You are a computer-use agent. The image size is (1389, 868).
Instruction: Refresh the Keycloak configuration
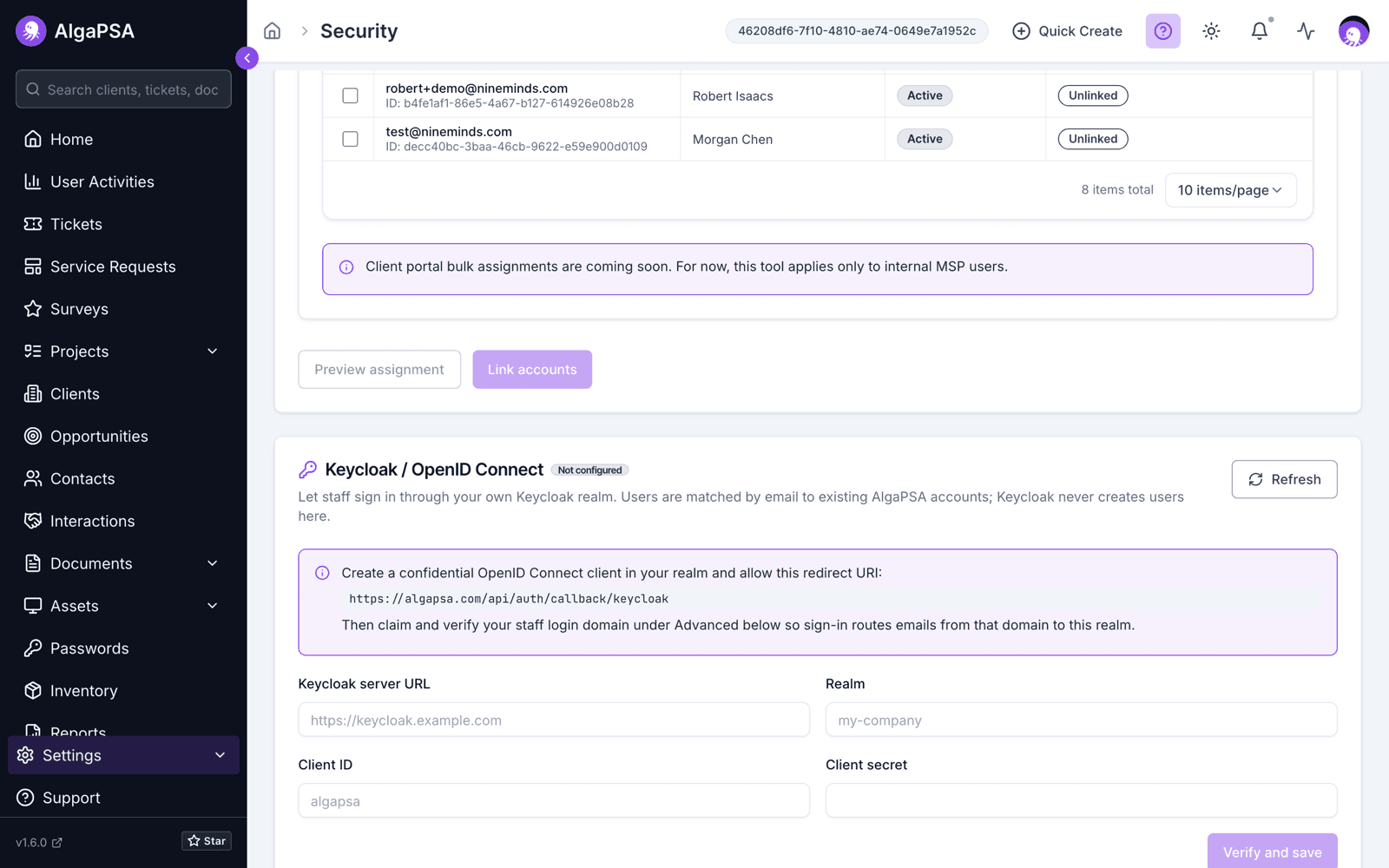tap(1284, 479)
